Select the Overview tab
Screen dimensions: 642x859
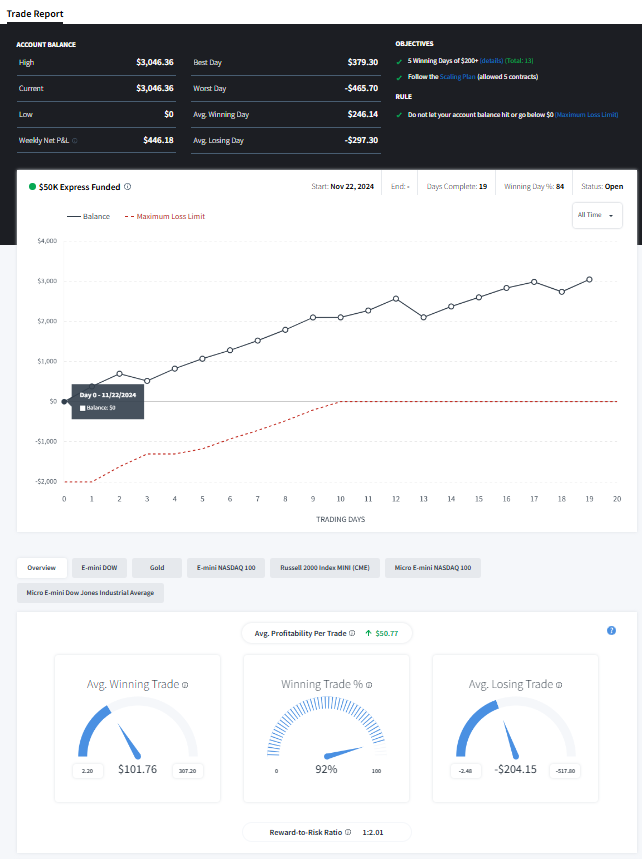42,568
